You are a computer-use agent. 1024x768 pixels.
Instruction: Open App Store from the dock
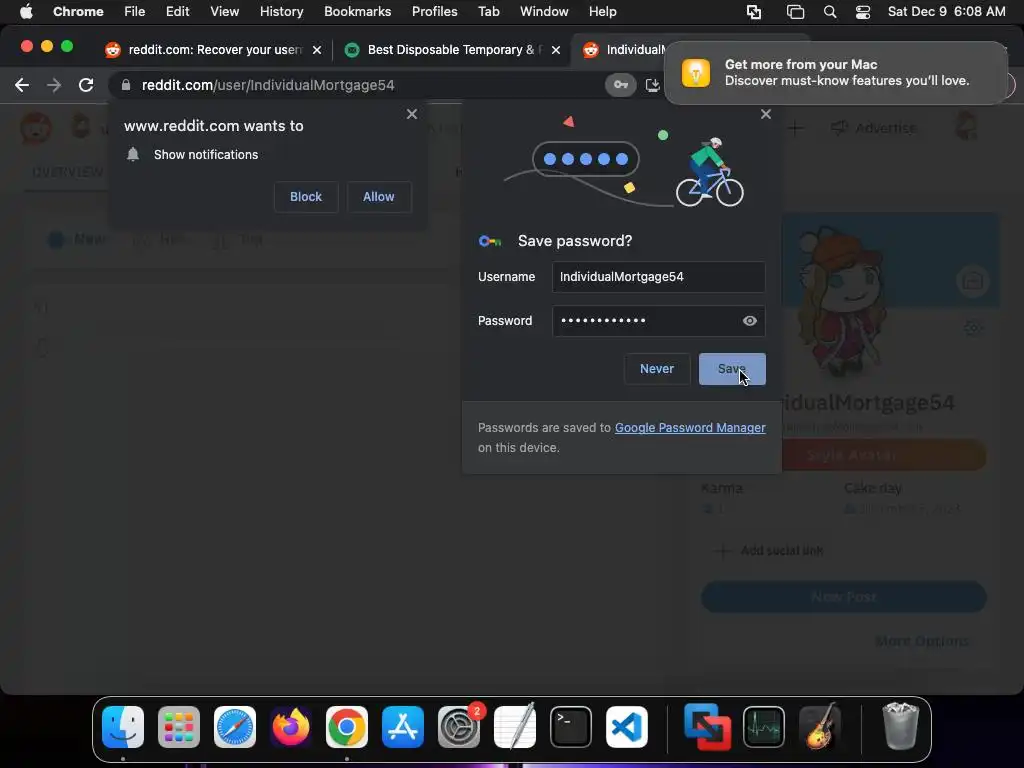[403, 727]
